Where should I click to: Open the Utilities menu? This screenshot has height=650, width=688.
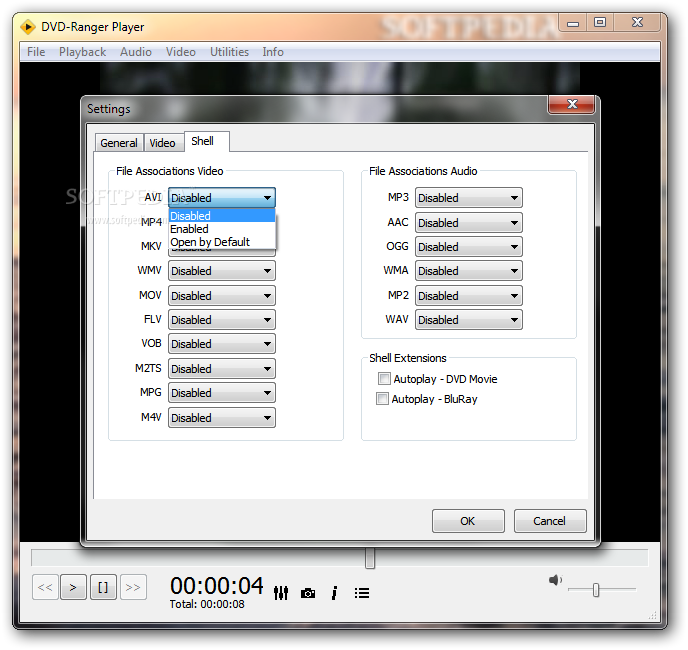(229, 52)
